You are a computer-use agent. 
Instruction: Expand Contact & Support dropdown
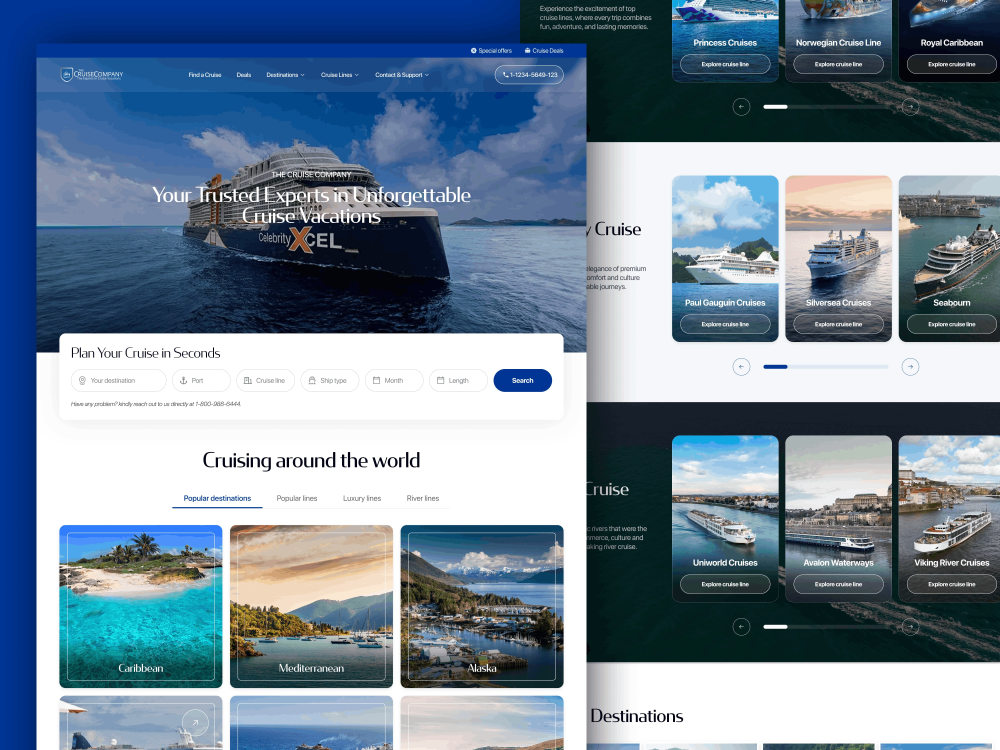pyautogui.click(x=402, y=75)
